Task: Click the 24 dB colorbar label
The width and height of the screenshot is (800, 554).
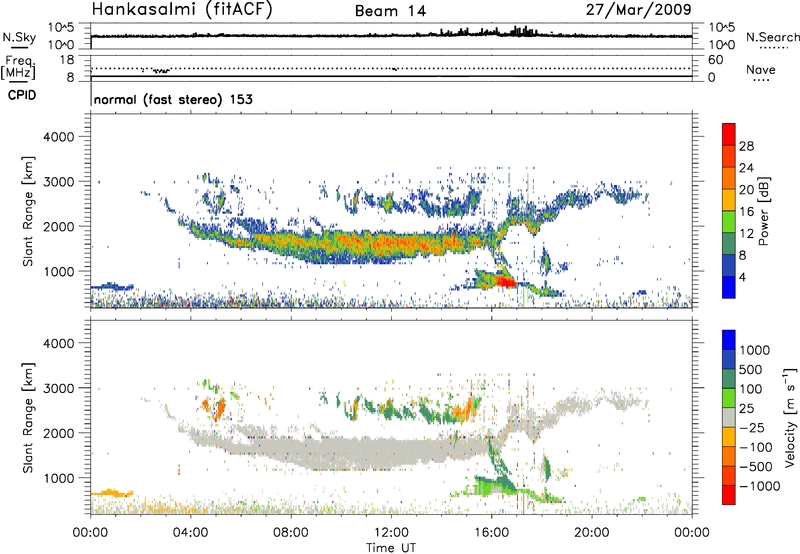Action: (746, 168)
